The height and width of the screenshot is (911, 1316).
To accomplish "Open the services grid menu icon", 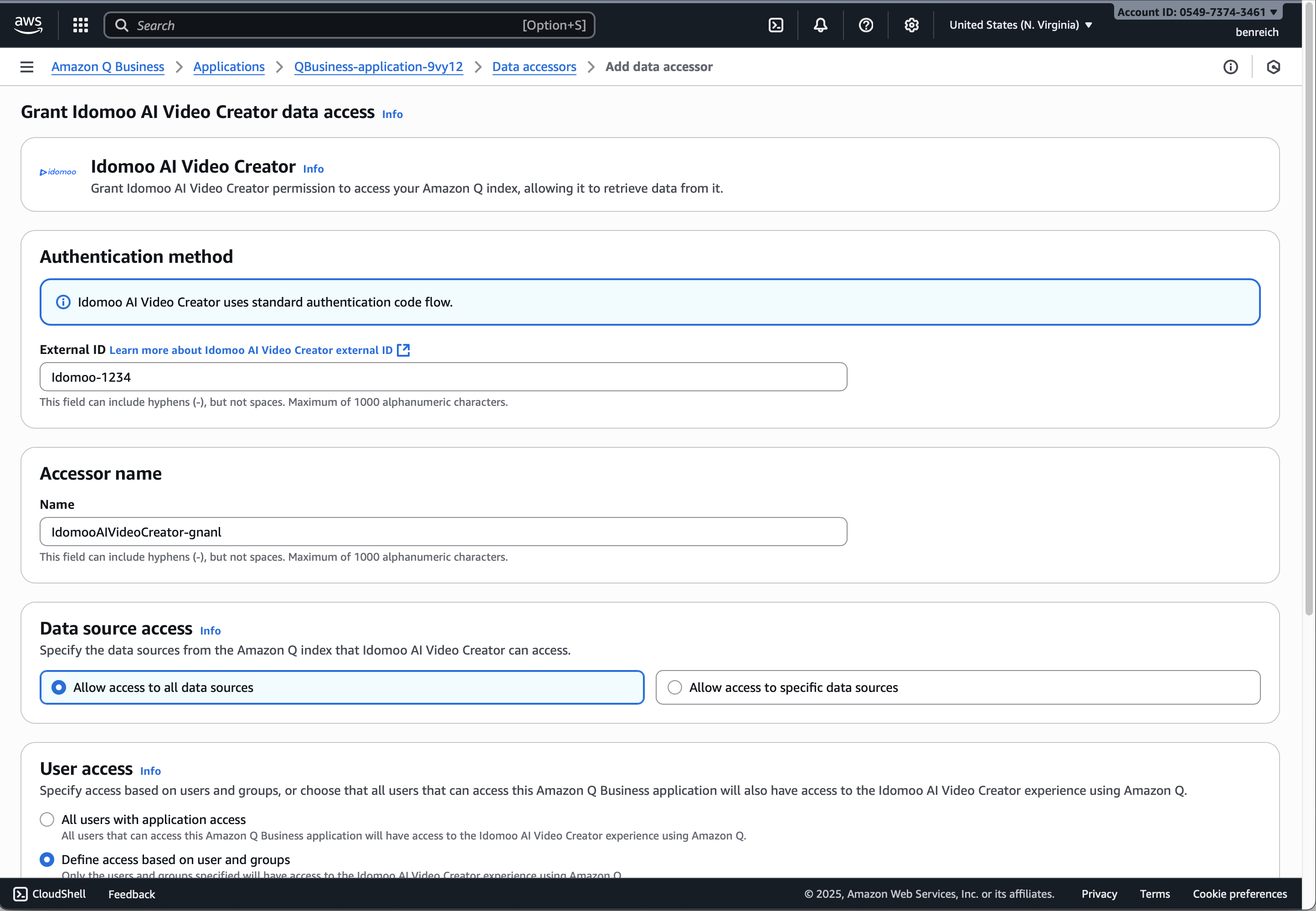I will tap(81, 25).
